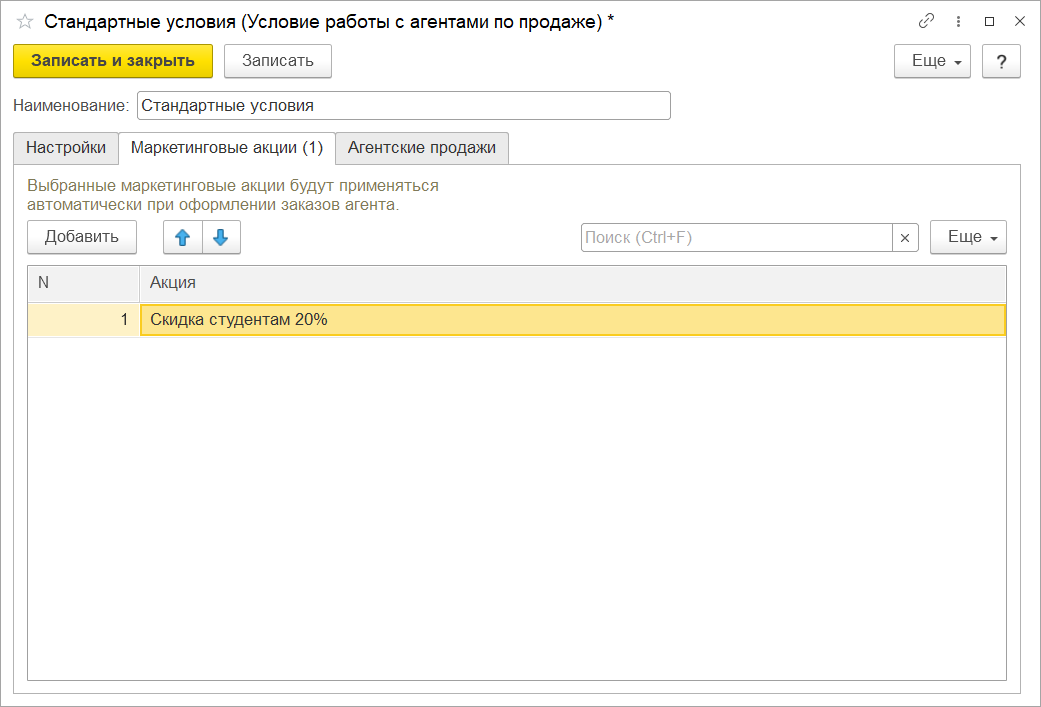Open the three-dot window options menu
Viewport: 1041px width, 707px height.
click(958, 21)
